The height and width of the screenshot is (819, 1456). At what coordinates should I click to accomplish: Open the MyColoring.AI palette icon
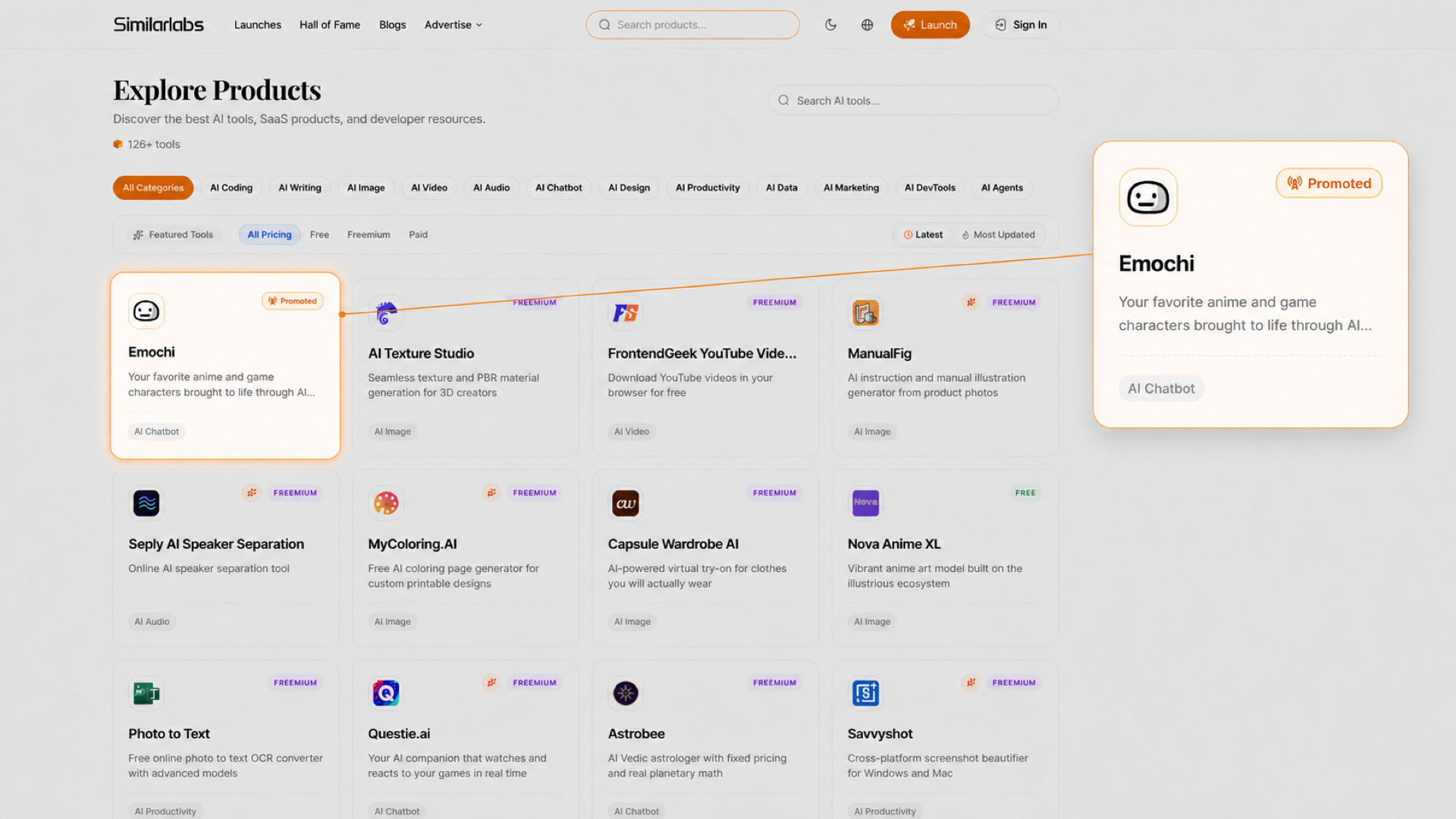386,503
